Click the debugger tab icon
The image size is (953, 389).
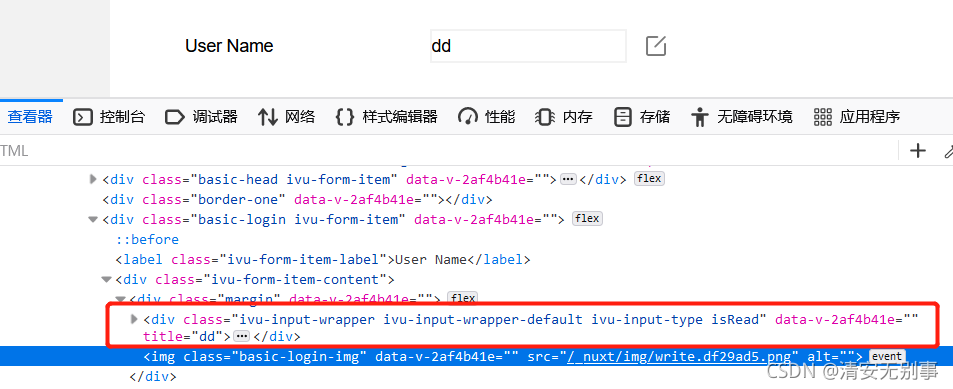[x=174, y=117]
